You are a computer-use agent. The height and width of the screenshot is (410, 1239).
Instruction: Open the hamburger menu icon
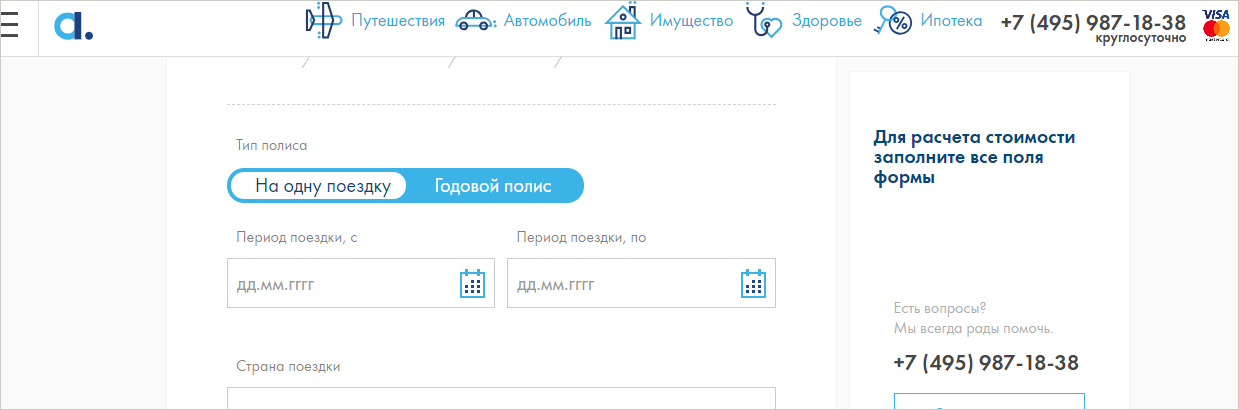(x=10, y=21)
